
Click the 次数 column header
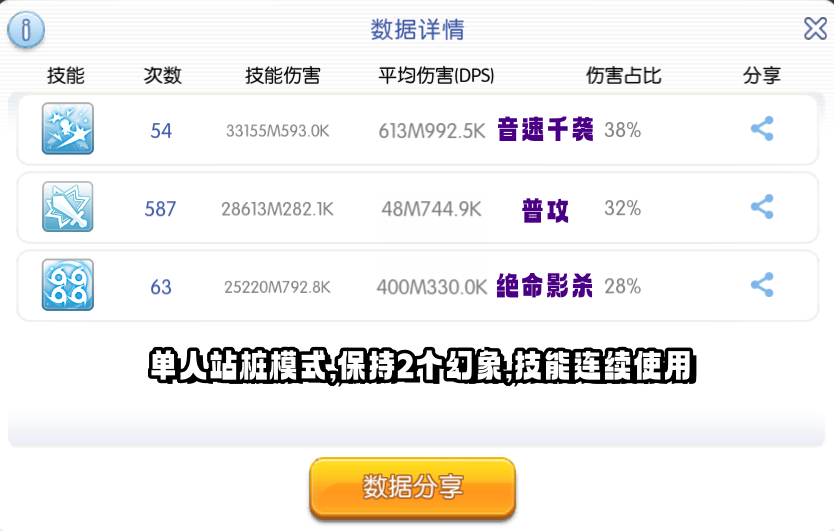coord(162,76)
